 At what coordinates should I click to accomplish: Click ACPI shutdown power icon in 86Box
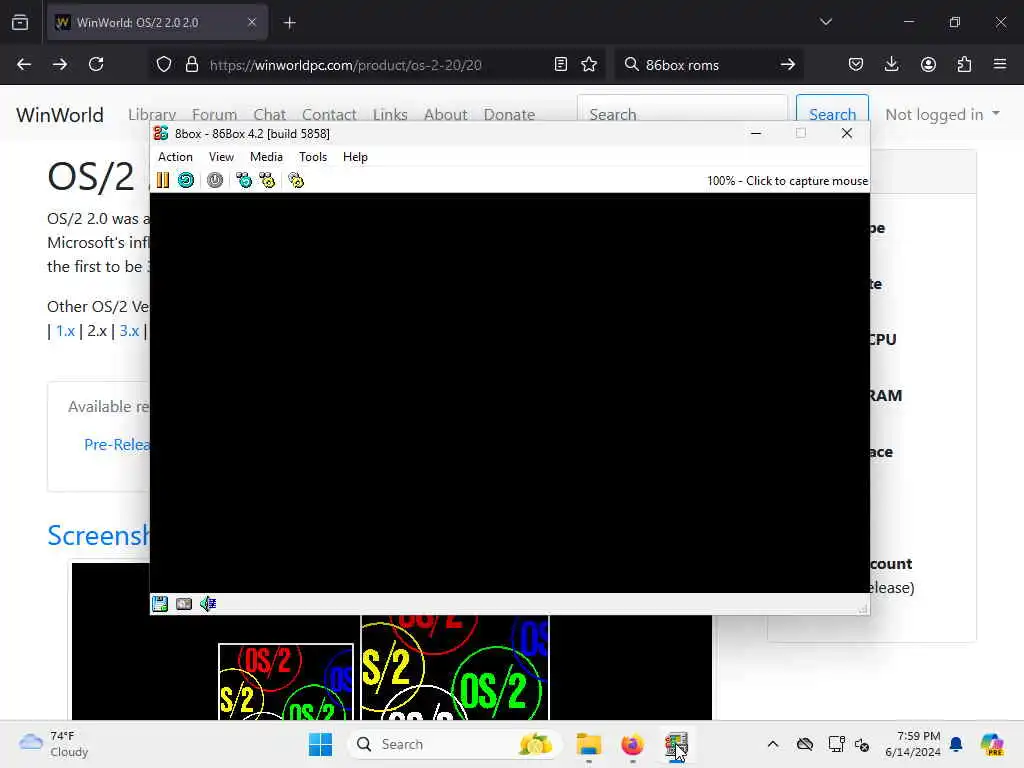(215, 180)
